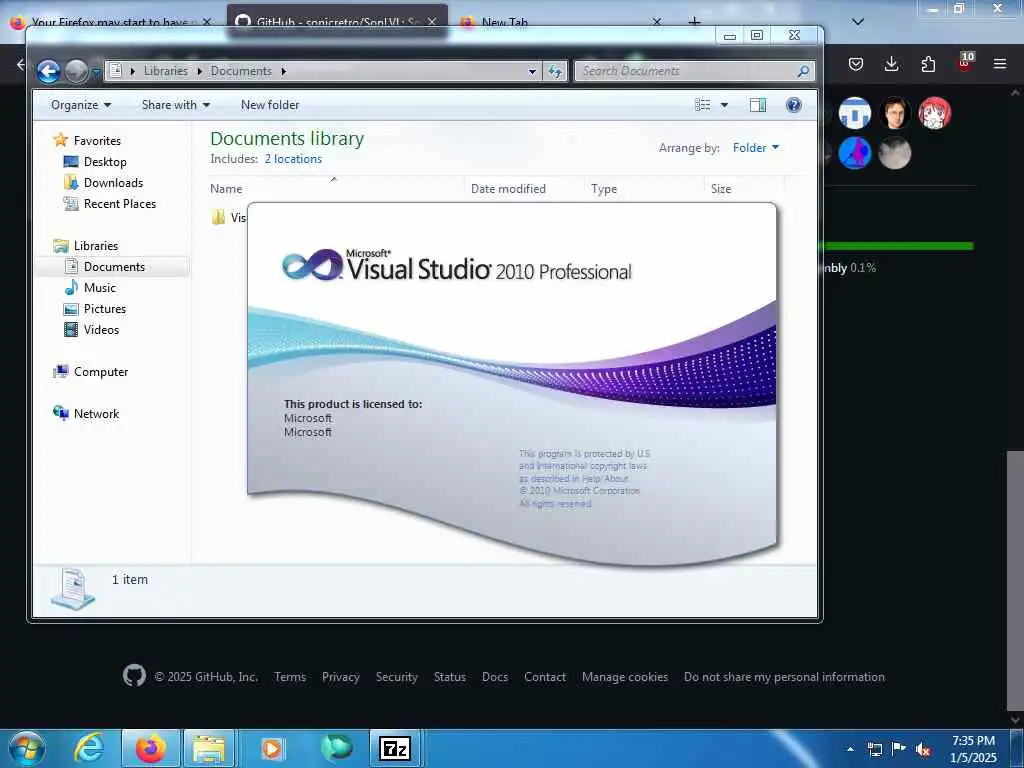
Task: Open the Terms footer link
Action: tap(290, 677)
